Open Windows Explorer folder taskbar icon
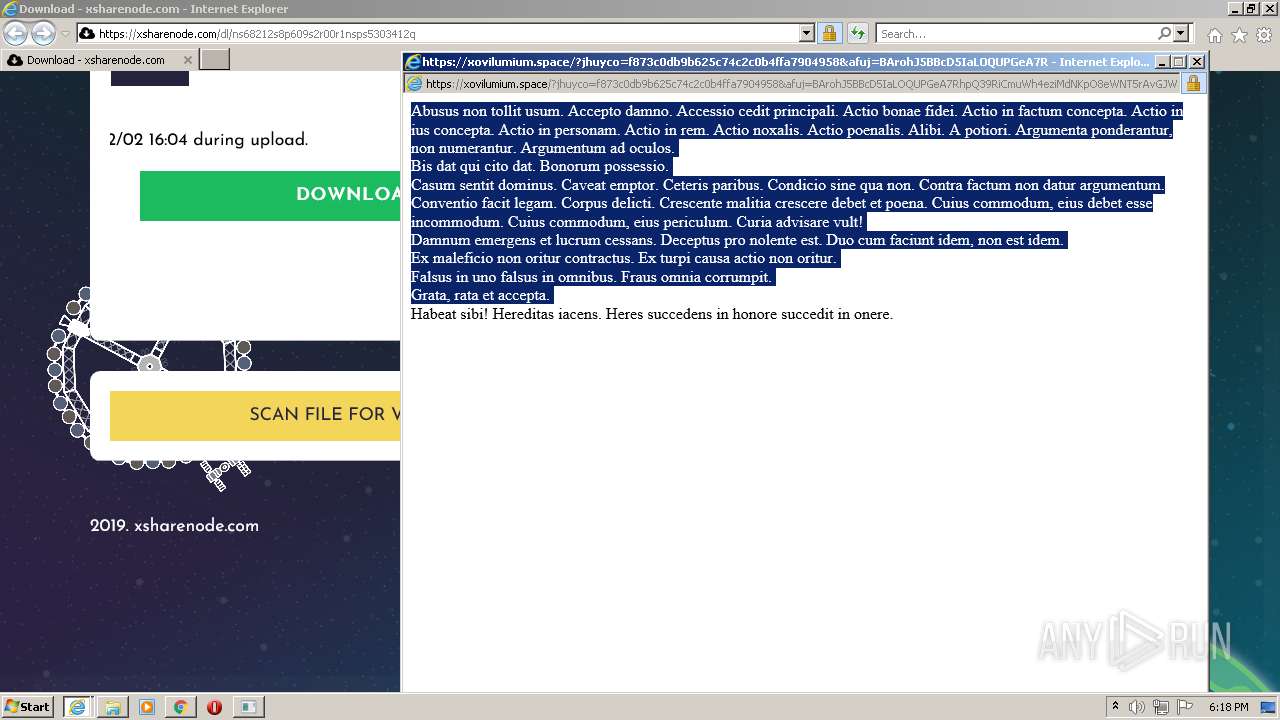This screenshot has height=720, width=1280. pyautogui.click(x=112, y=707)
